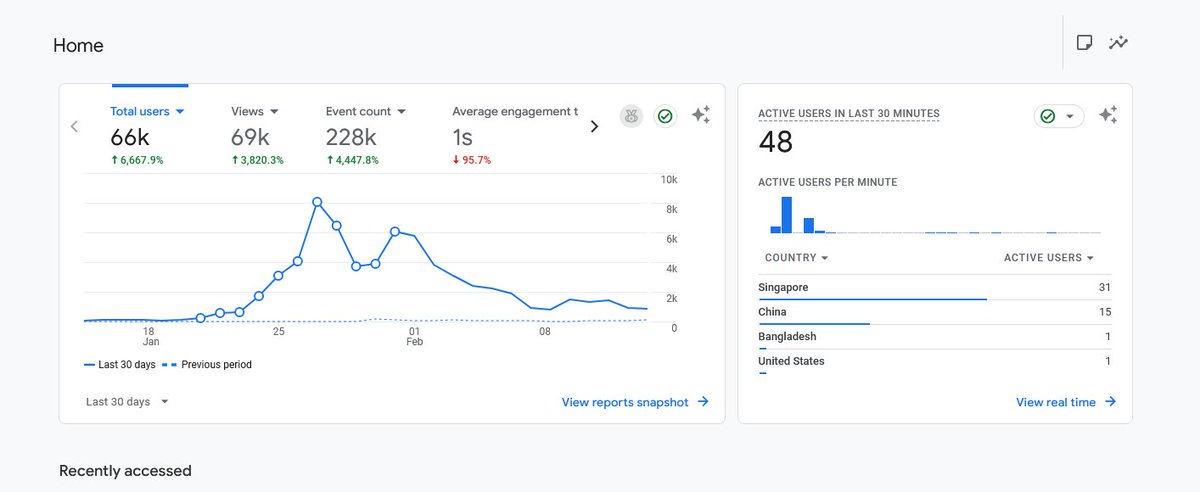Expand realtime data quality checkmark dropdown
Viewport: 1200px width, 492px height.
pyautogui.click(x=1059, y=116)
